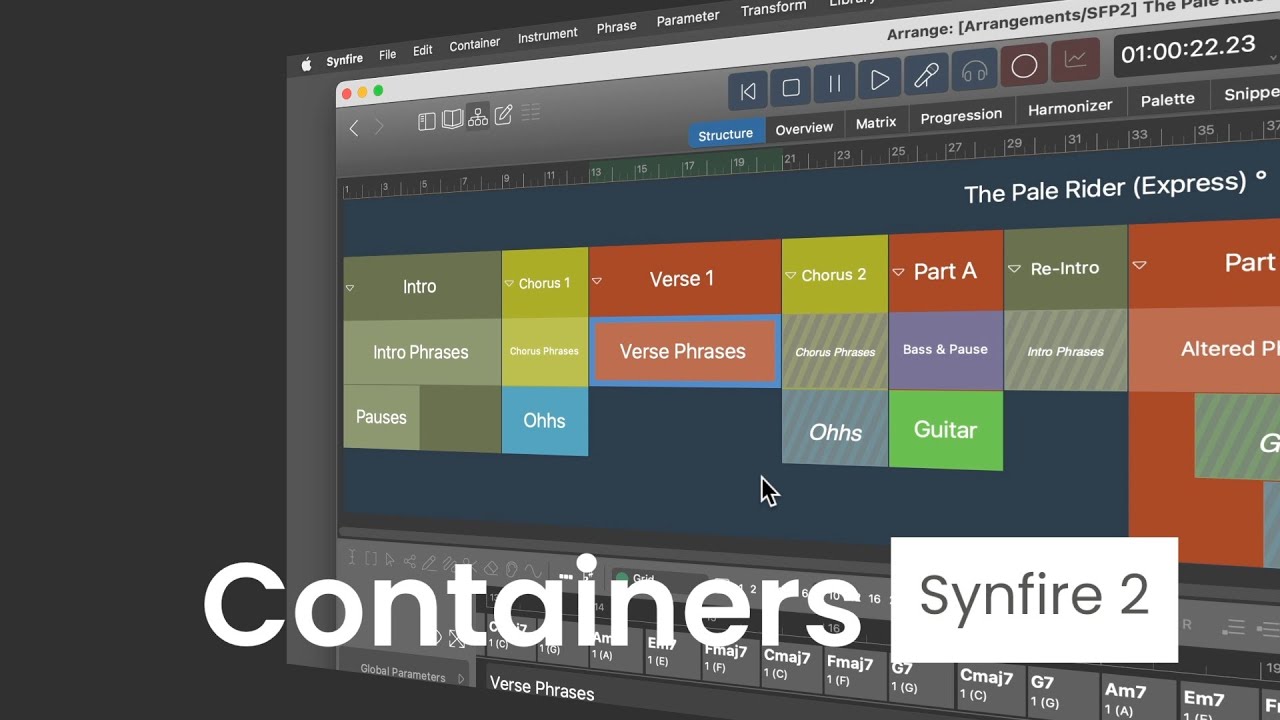The height and width of the screenshot is (720, 1280).
Task: Click measure 29 on the timeline ruler
Action: click(x=1014, y=144)
